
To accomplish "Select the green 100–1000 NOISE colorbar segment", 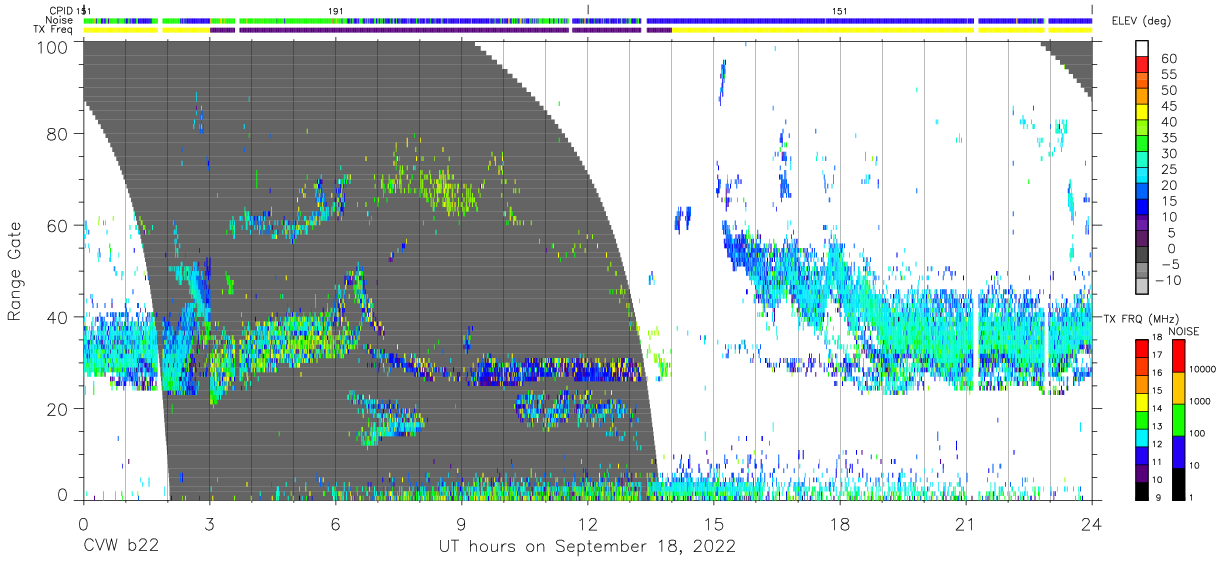I will (1178, 418).
